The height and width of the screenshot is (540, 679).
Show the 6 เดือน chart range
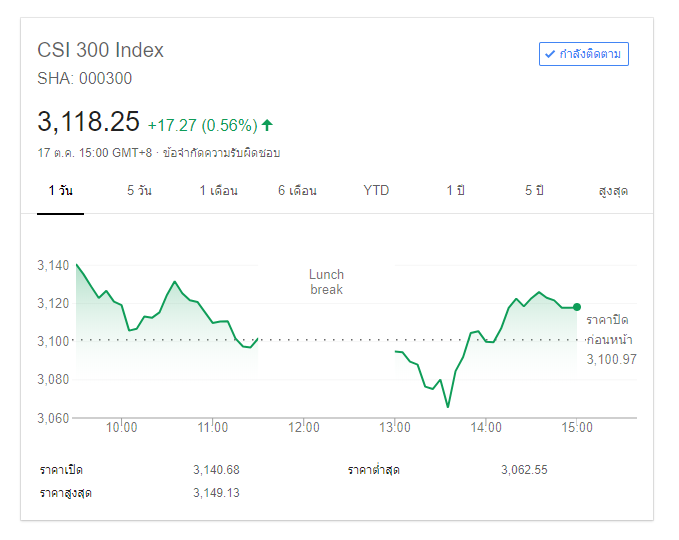point(297,190)
